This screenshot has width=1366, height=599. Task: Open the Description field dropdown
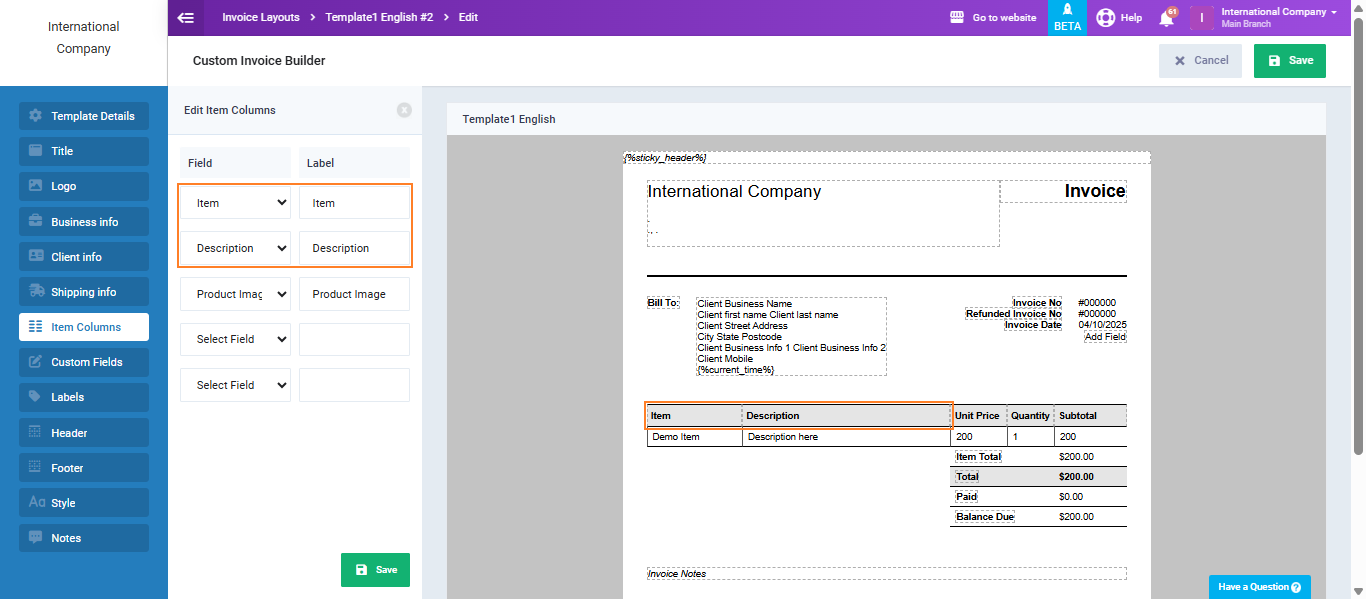(x=235, y=248)
